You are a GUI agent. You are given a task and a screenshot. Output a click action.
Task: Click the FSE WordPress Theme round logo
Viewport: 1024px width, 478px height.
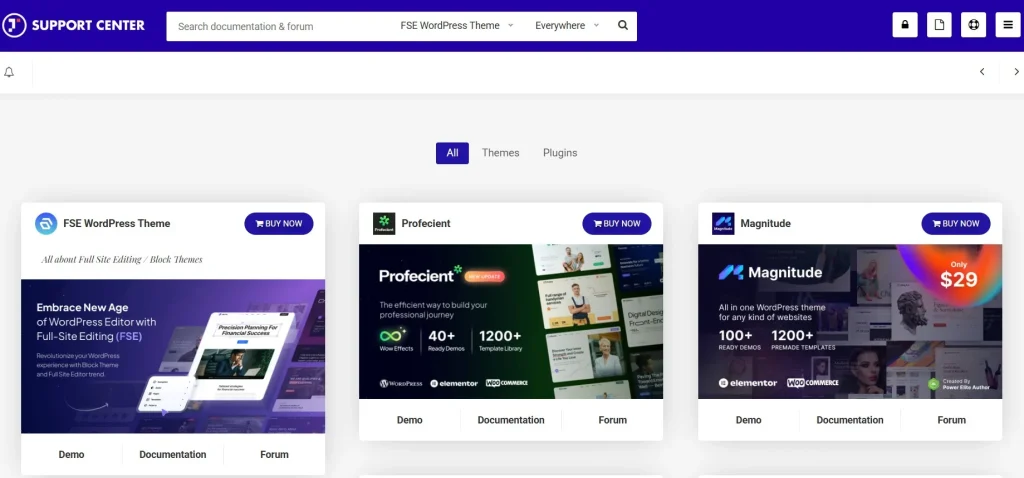coord(46,223)
